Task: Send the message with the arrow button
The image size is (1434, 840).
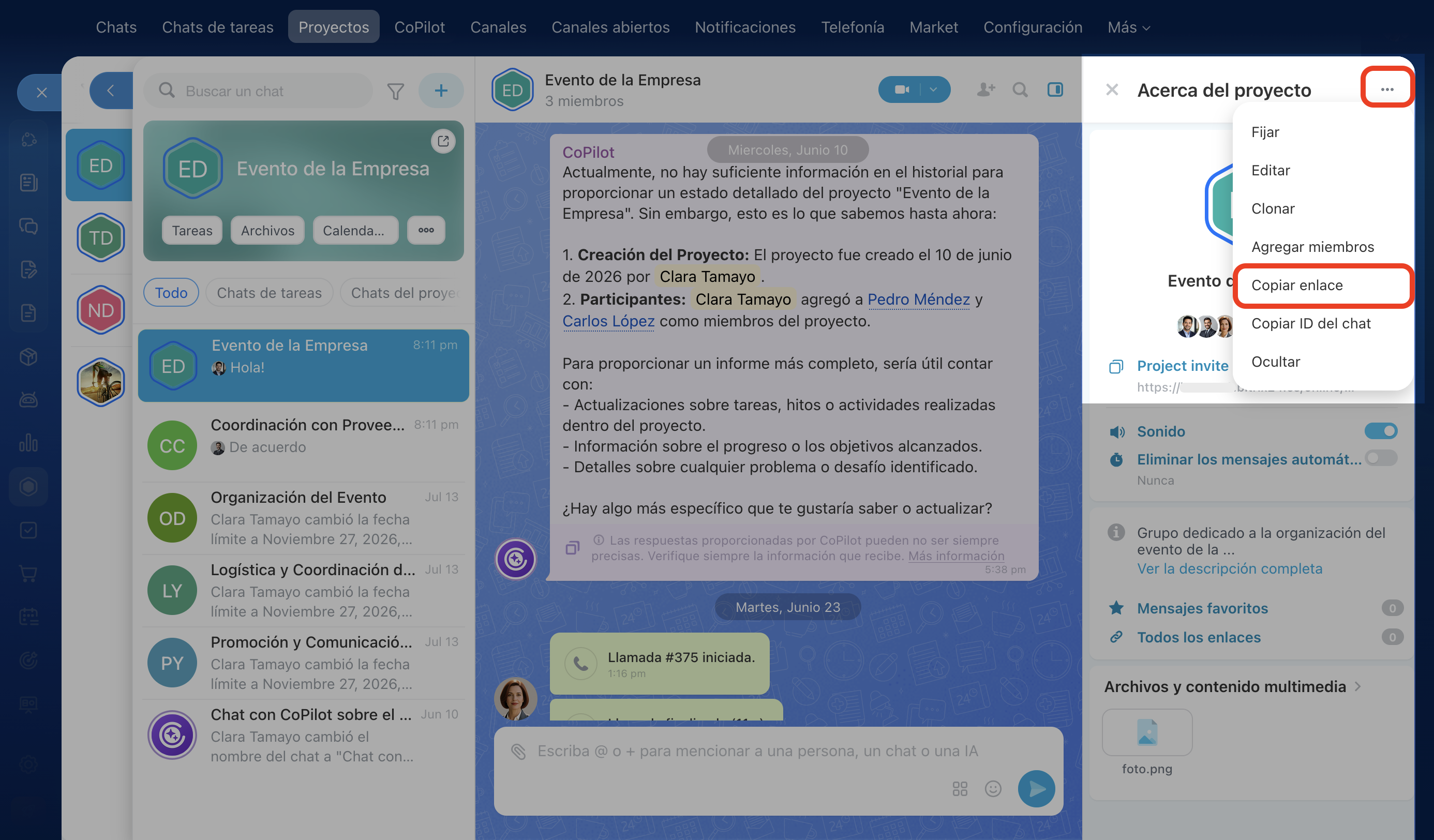Action: (1036, 788)
